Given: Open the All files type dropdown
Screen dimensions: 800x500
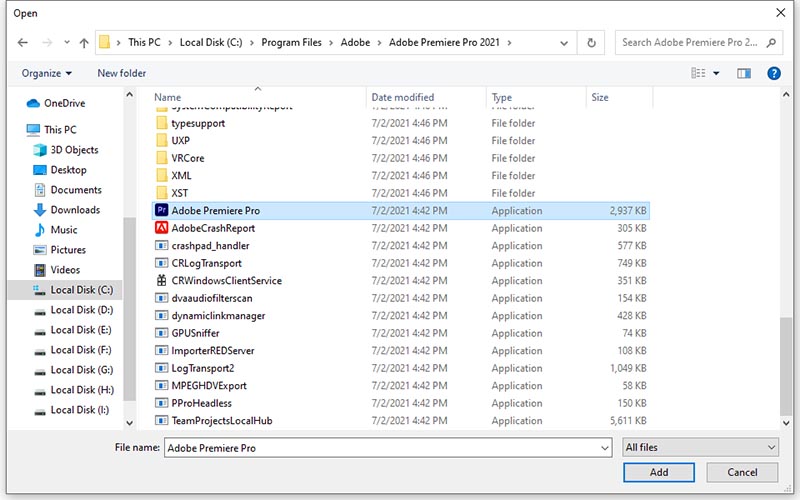Looking at the screenshot, I should click(x=700, y=447).
